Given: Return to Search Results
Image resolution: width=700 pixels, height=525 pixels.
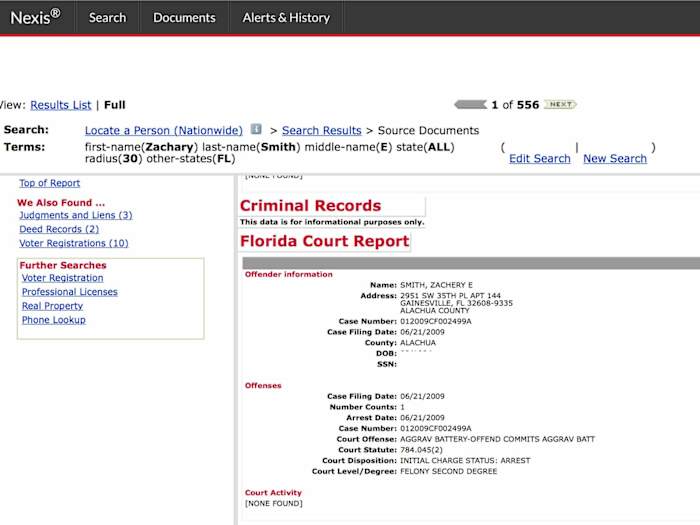Looking at the screenshot, I should point(321,130).
